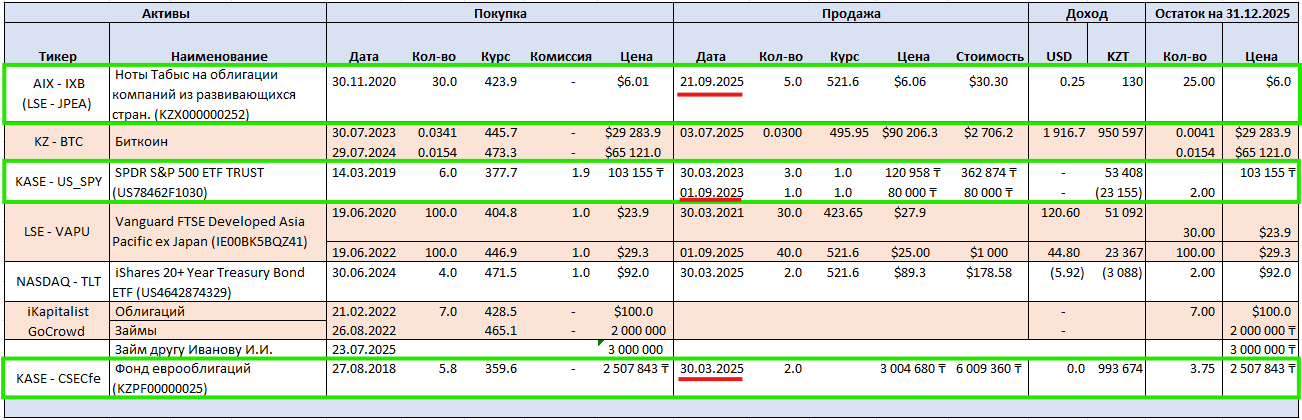Select the $90 206.3 sale price cell

pyautogui.click(x=909, y=132)
